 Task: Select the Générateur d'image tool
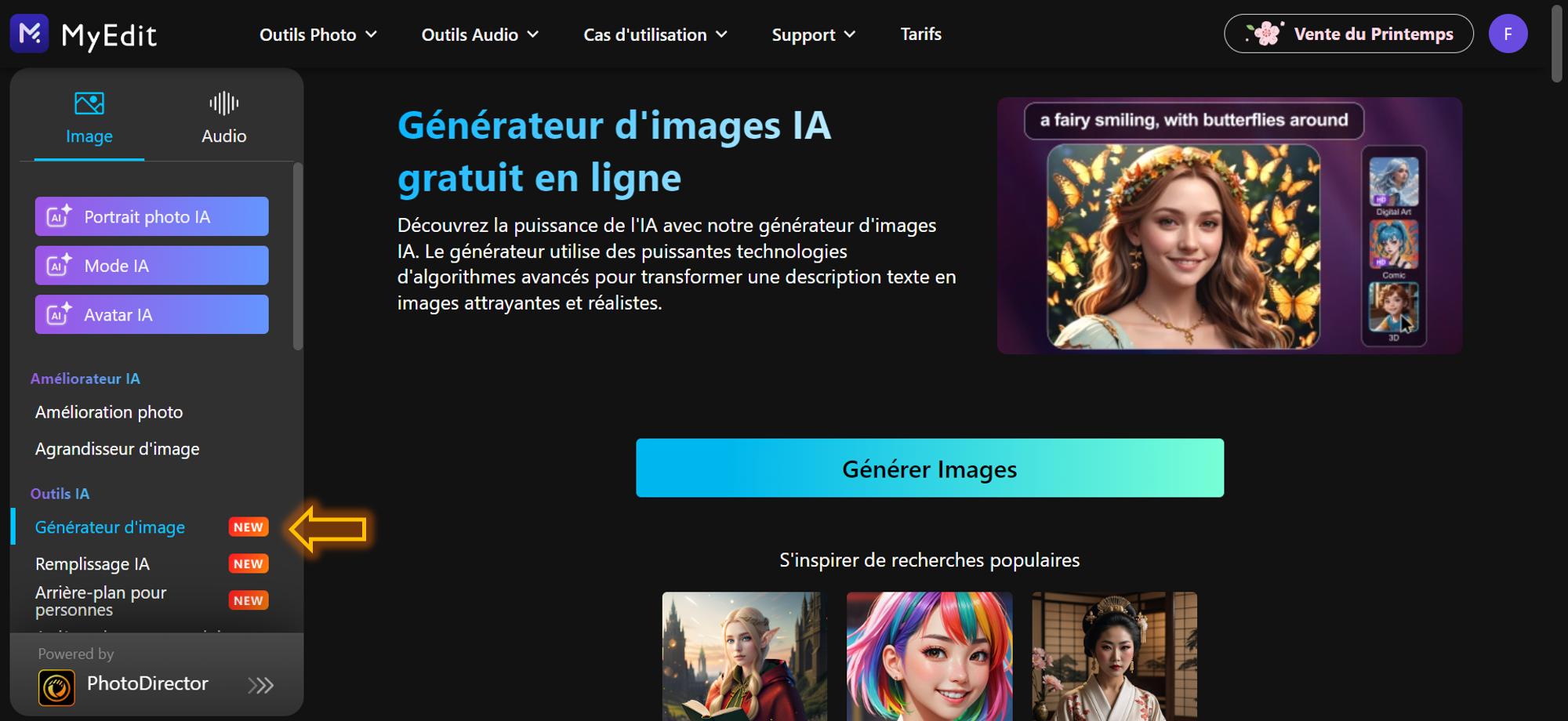111,527
